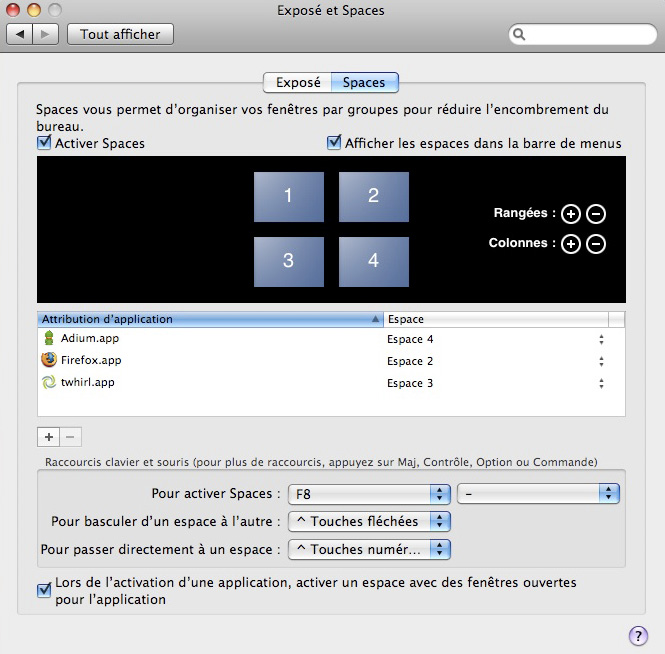The height and width of the screenshot is (654, 665).
Task: Remove a row with Rangées minus icon
Action: (x=596, y=213)
